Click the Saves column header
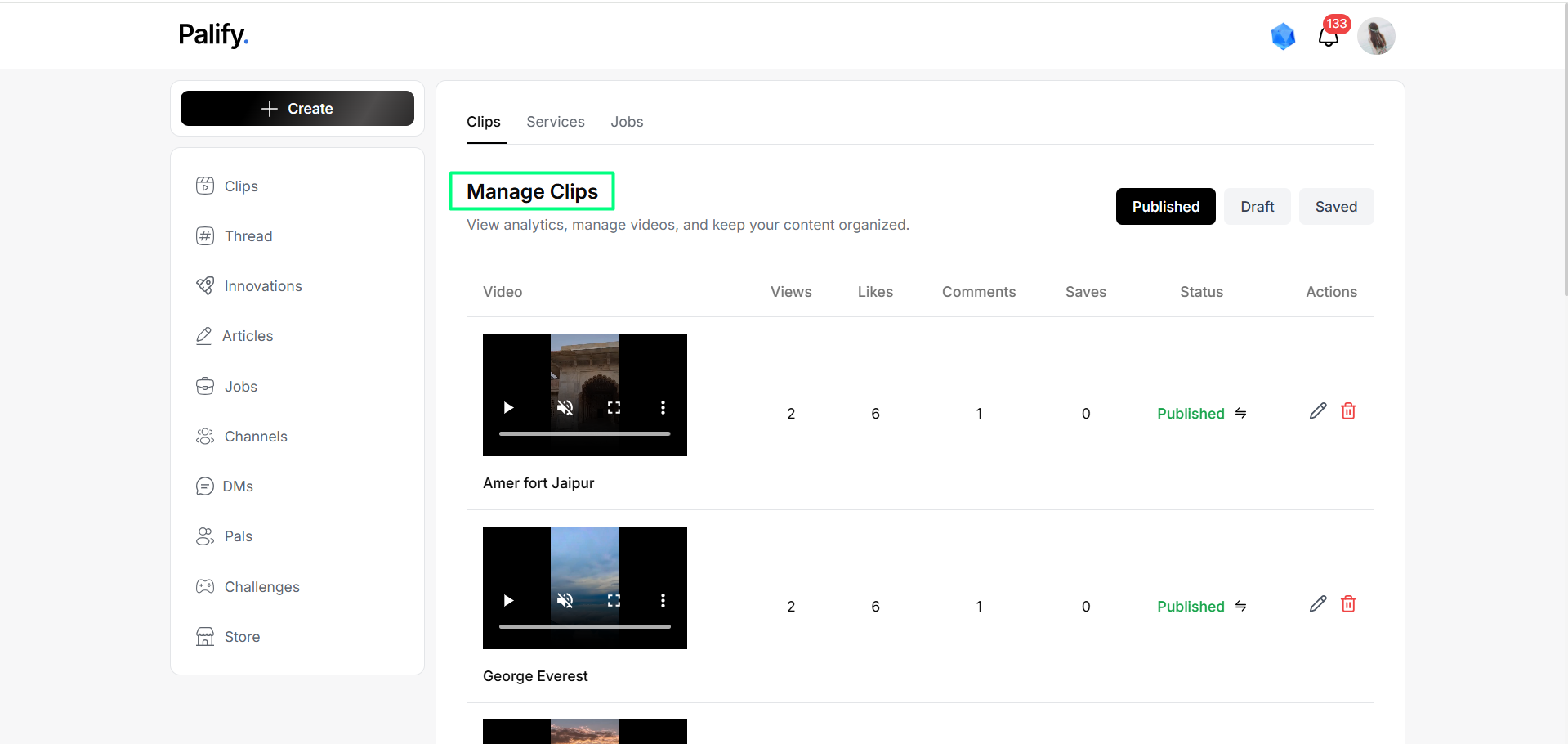The width and height of the screenshot is (1568, 744). click(x=1085, y=292)
